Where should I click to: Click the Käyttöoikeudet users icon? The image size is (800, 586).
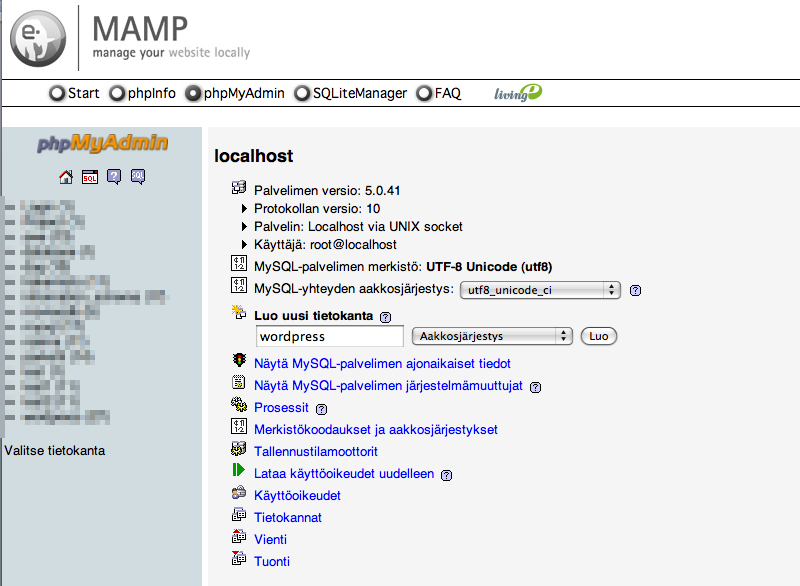coord(239,492)
